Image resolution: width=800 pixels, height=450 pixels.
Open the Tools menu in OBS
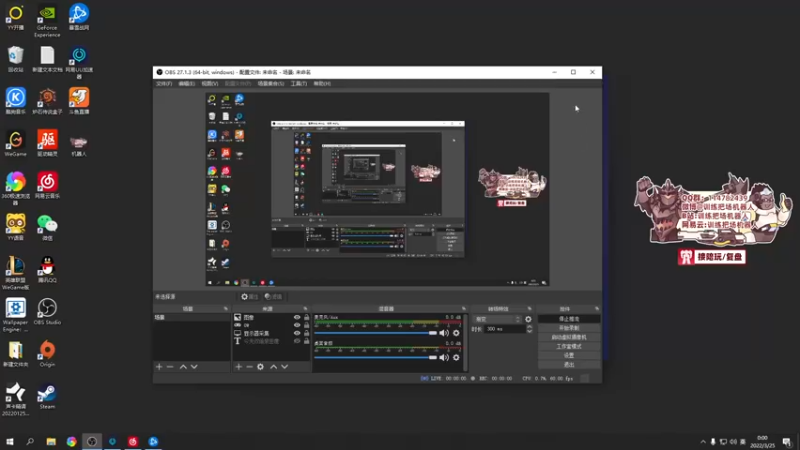(x=299, y=84)
